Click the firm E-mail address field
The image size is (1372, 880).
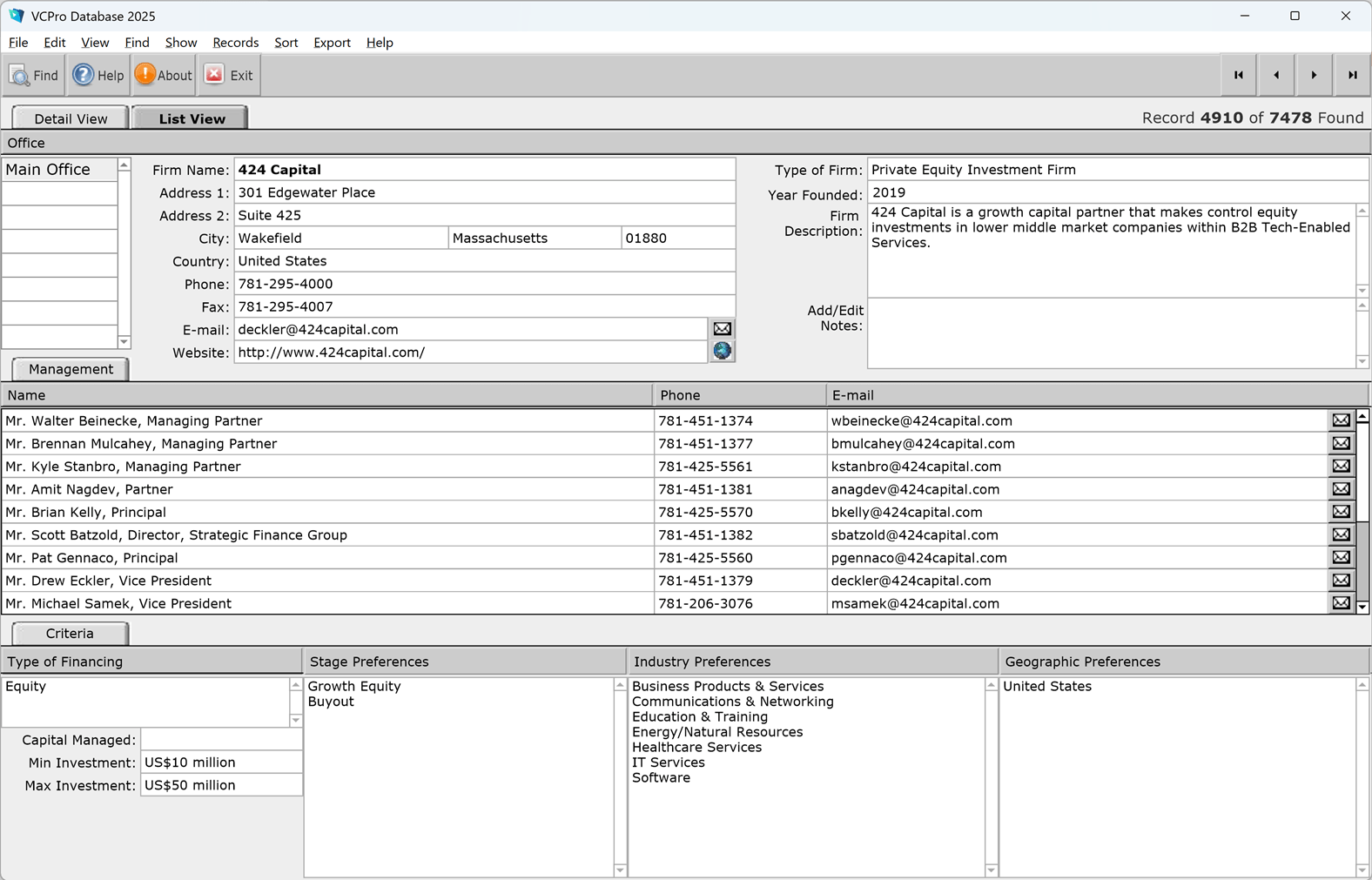(471, 329)
